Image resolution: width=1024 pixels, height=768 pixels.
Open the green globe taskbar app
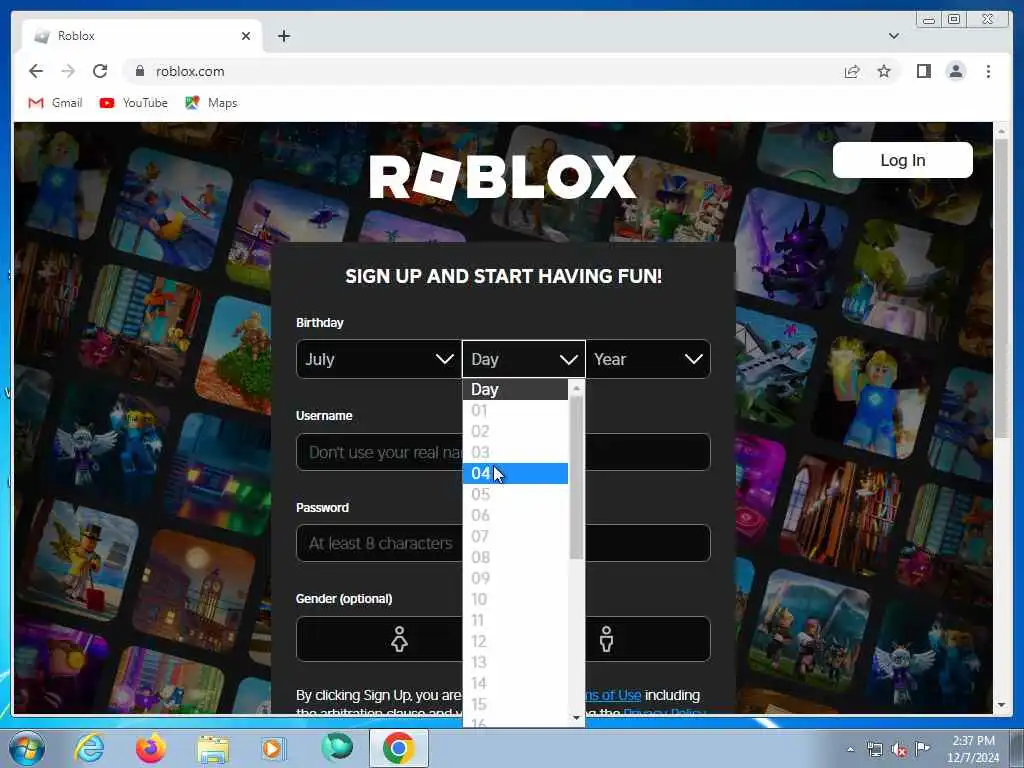pos(337,747)
